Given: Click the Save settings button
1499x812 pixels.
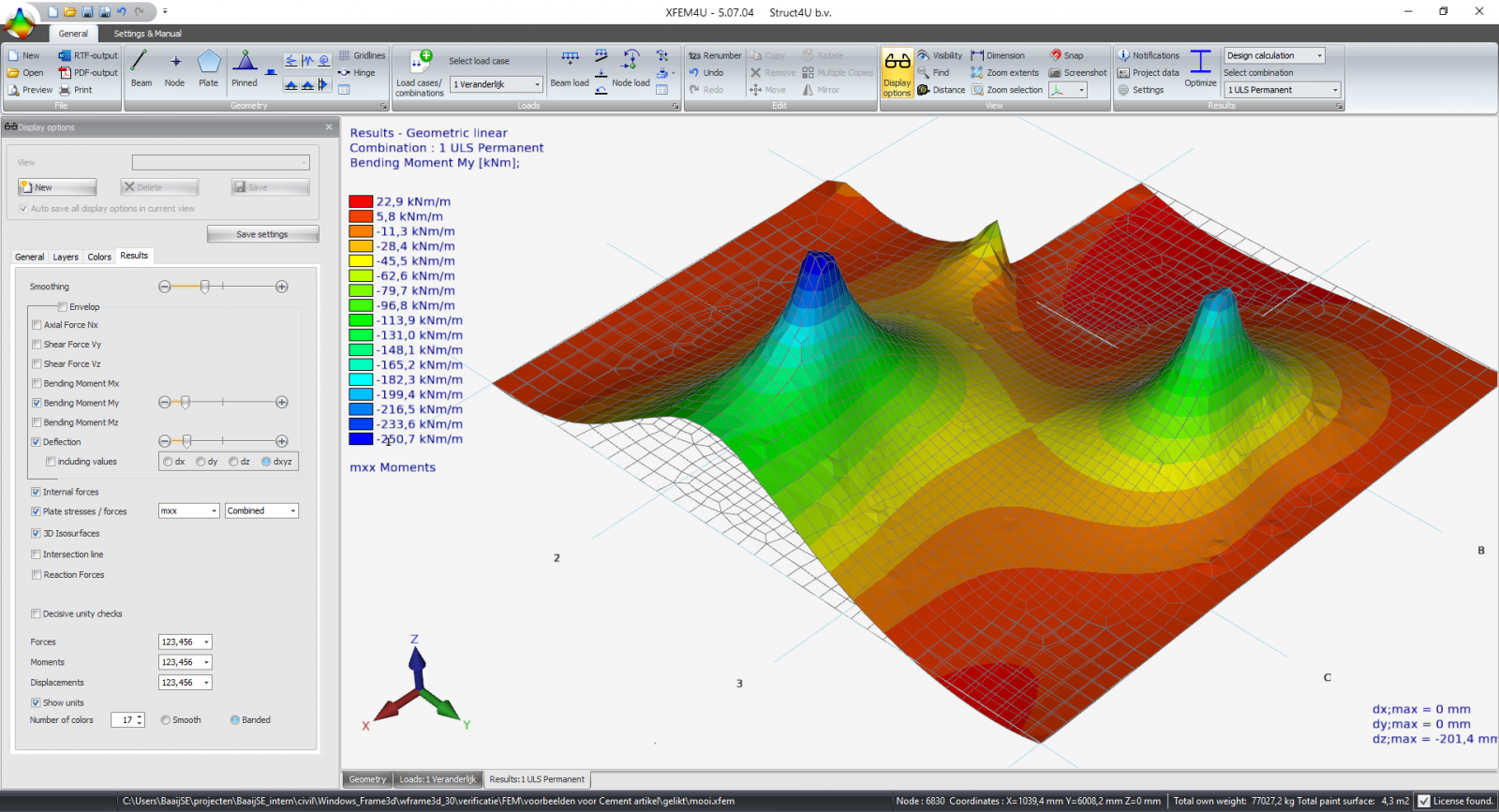Looking at the screenshot, I should click(262, 234).
